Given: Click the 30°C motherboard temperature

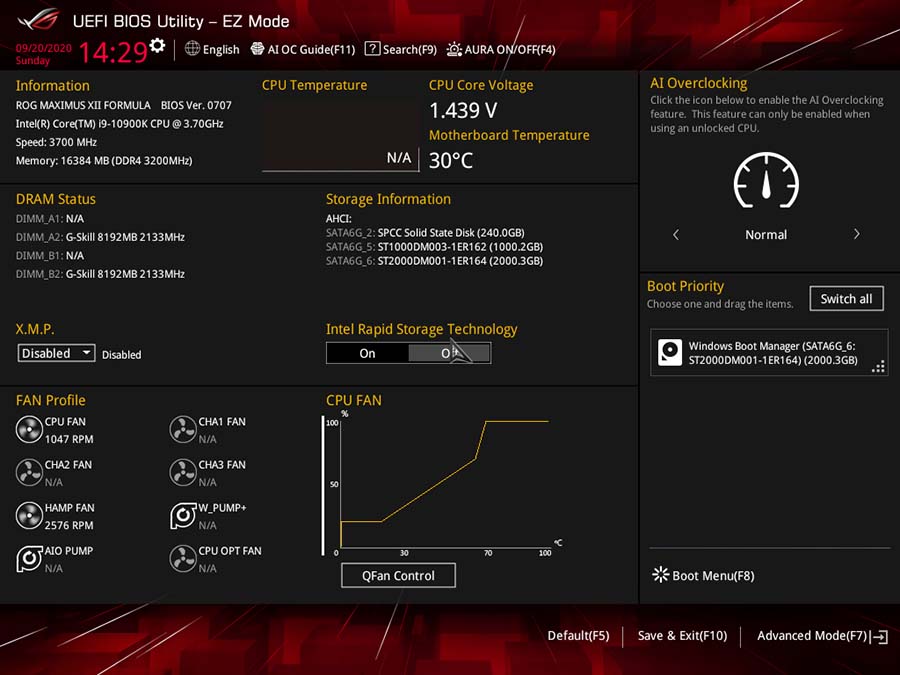Looking at the screenshot, I should pos(451,160).
